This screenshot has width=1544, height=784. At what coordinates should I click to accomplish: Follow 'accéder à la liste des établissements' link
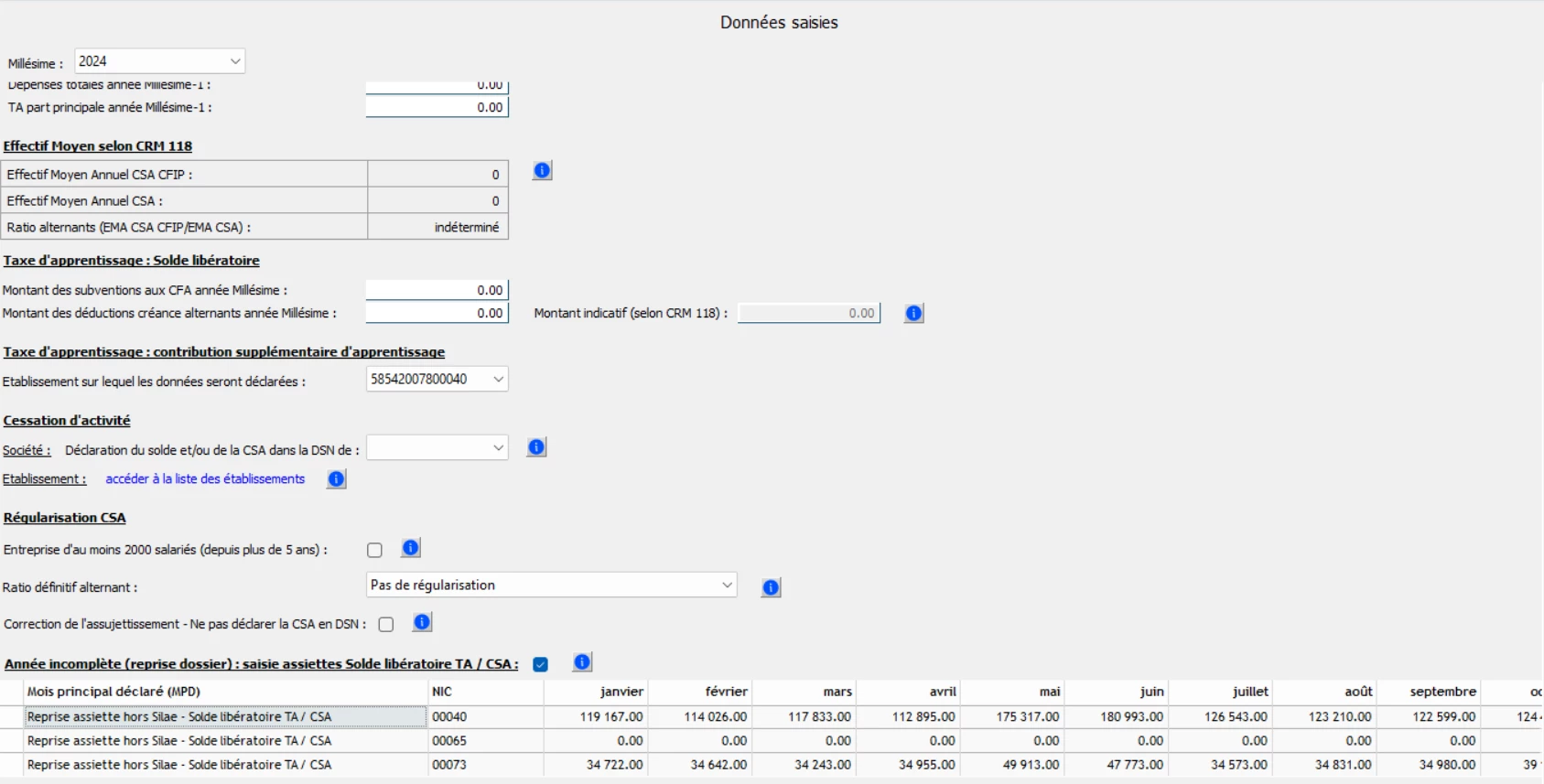pos(205,478)
